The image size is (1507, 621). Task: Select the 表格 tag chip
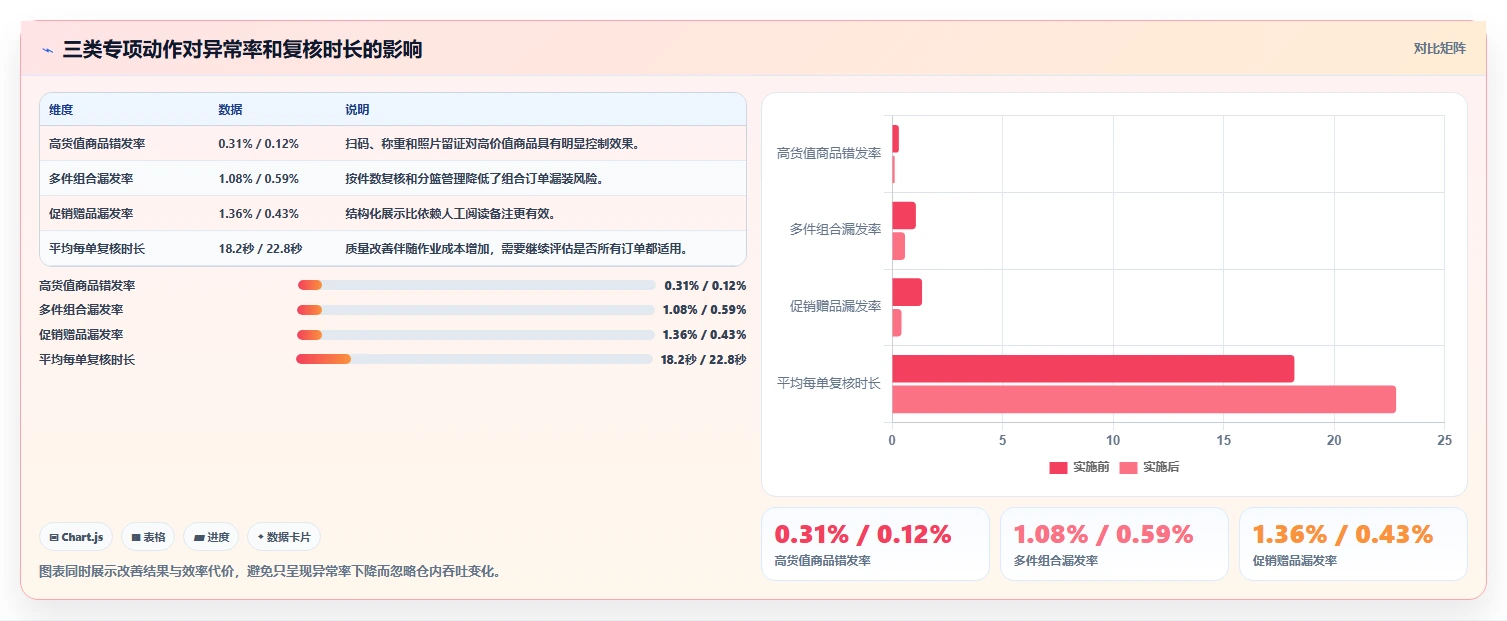pos(148,537)
